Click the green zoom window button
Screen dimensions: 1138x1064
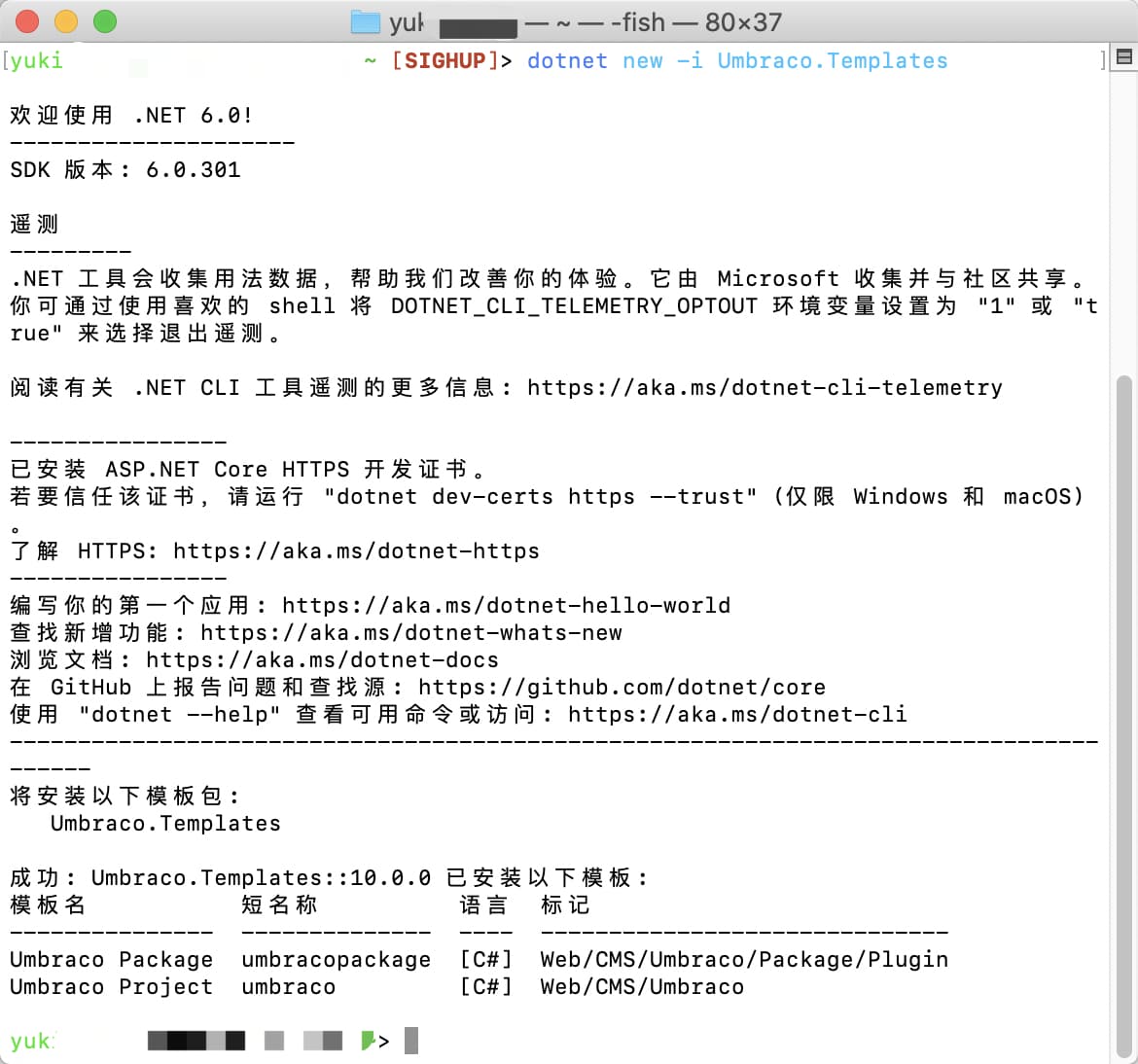105,21
